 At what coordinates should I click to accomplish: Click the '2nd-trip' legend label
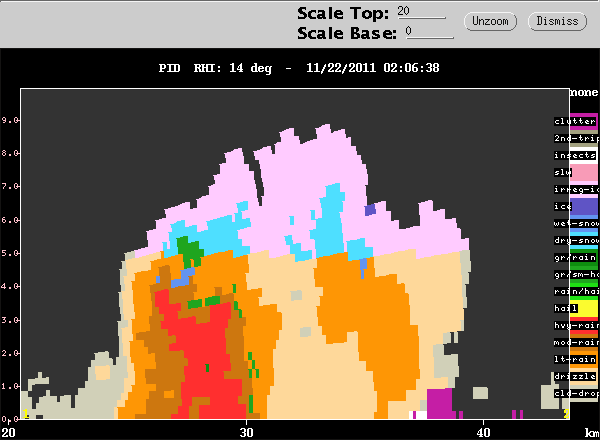[576, 138]
